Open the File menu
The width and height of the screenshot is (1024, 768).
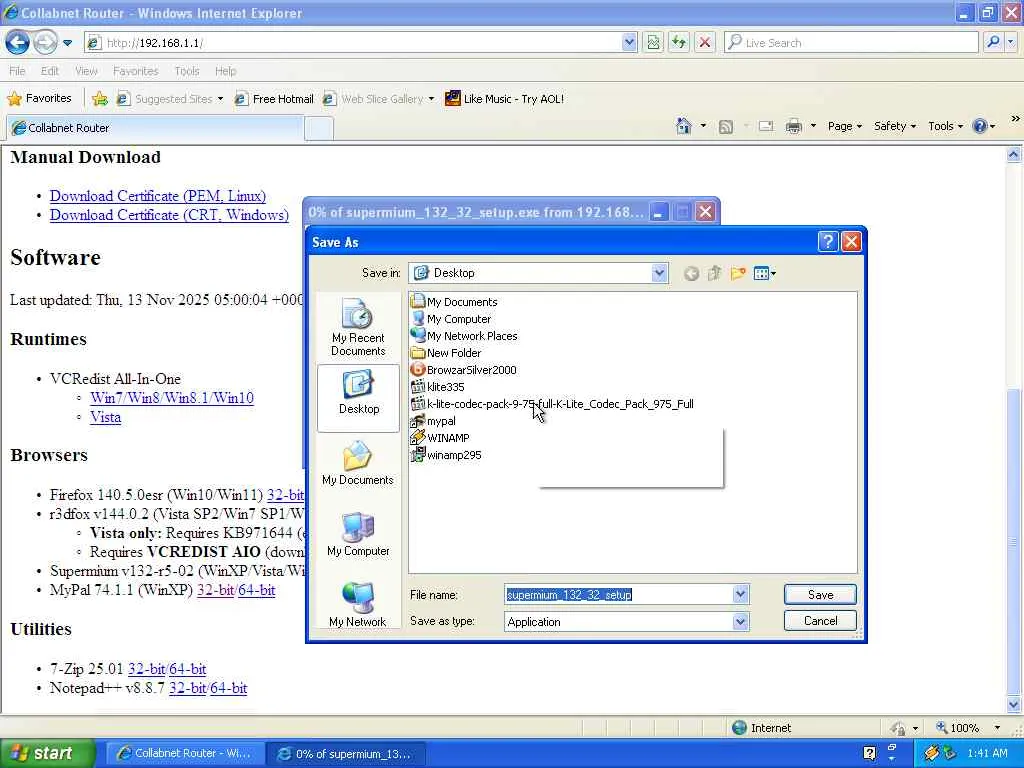pyautogui.click(x=18, y=71)
